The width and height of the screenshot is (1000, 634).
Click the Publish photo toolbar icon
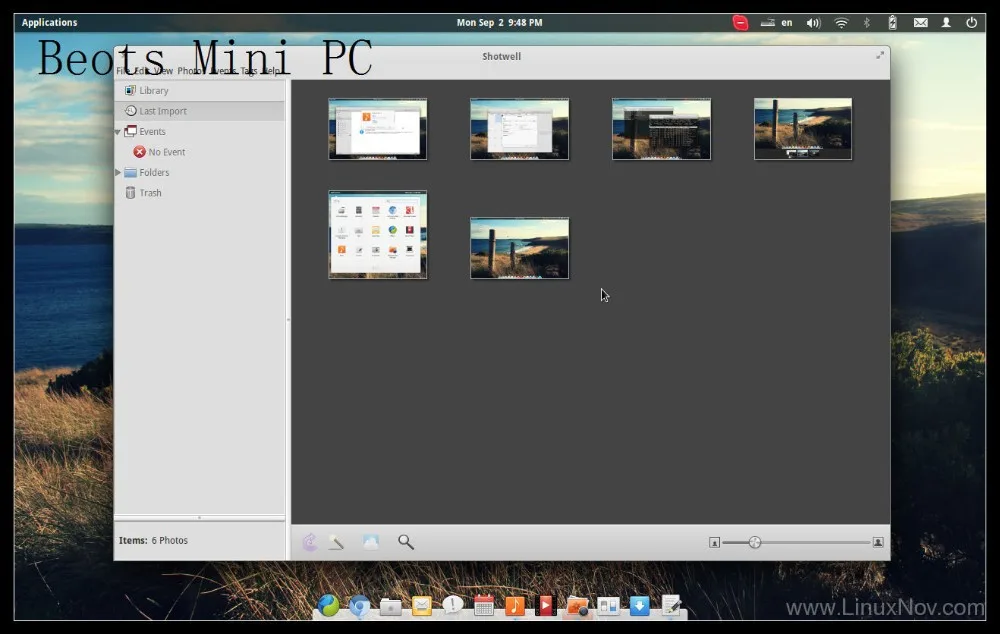point(371,542)
